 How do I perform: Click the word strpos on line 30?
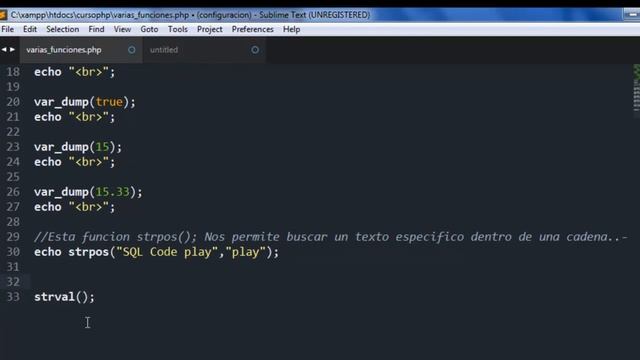[x=88, y=252]
